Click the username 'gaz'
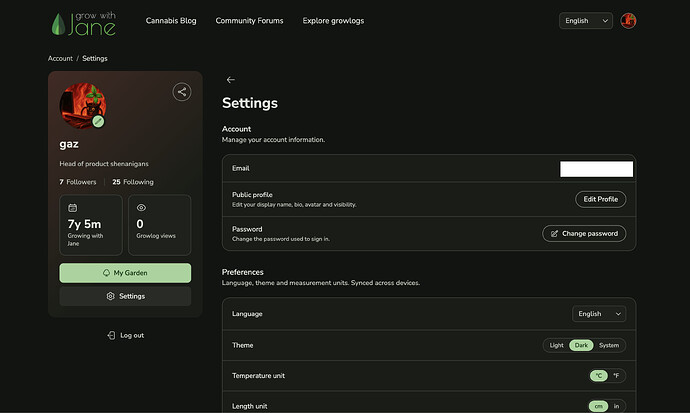 [x=69, y=144]
